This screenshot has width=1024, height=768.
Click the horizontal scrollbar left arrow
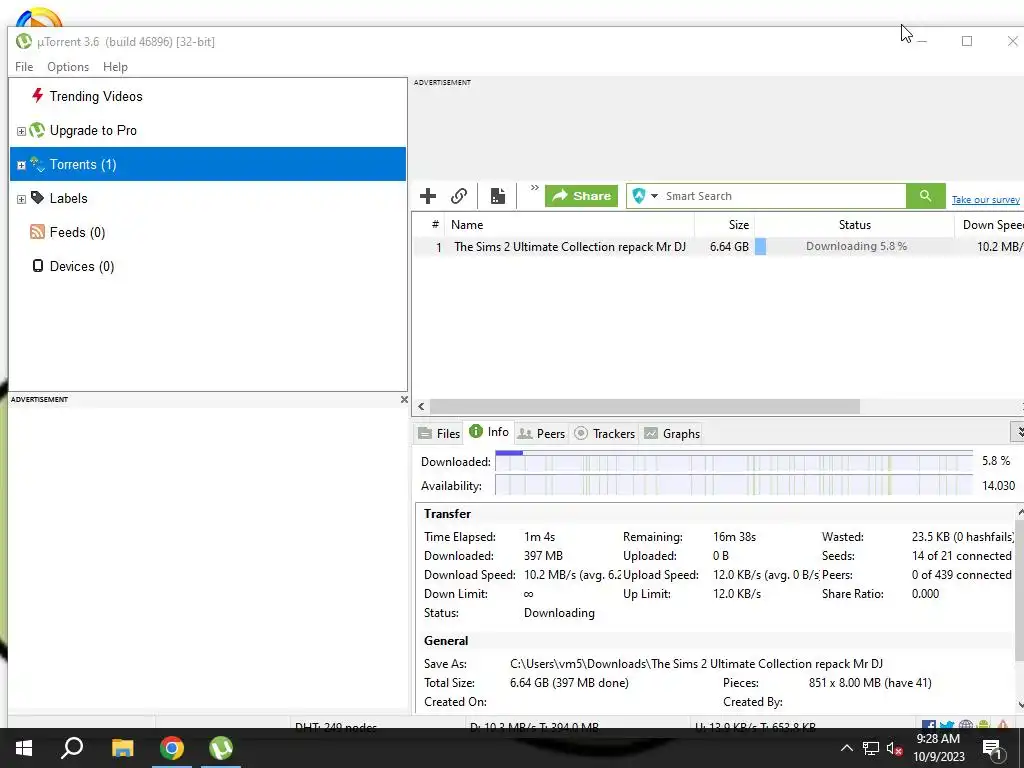[421, 406]
